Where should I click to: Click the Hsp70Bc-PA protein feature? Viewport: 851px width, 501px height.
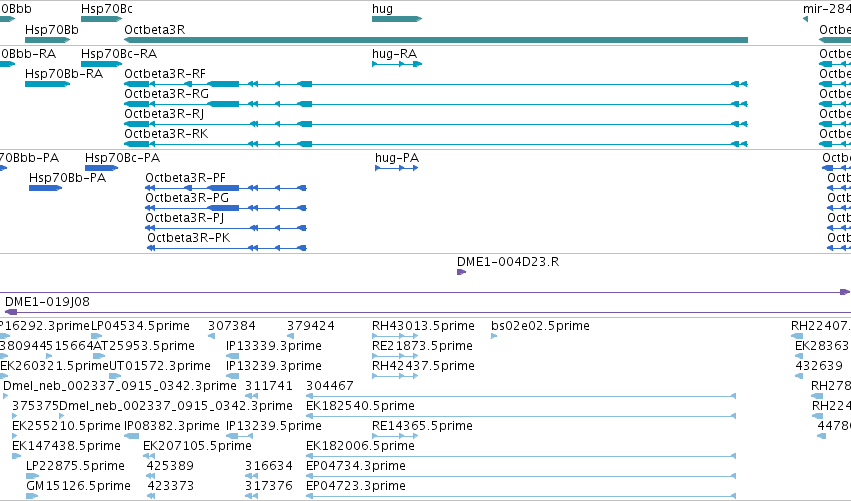pos(101,168)
